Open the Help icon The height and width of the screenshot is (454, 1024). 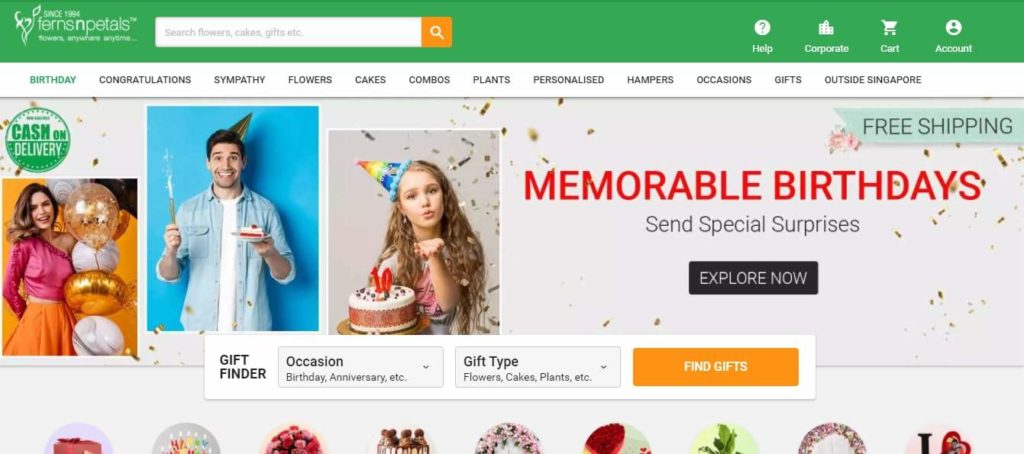(762, 27)
